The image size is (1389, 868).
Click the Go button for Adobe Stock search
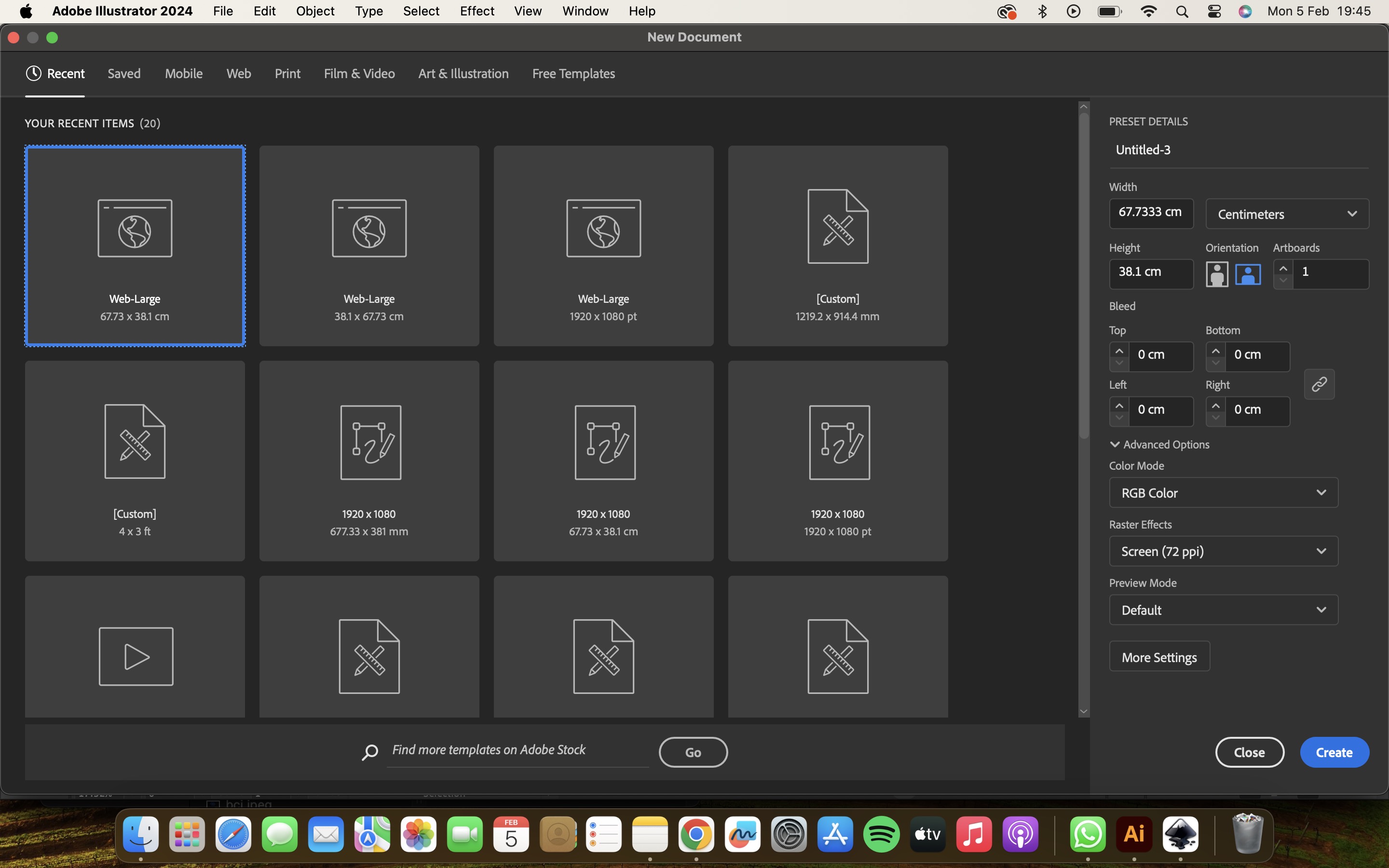(694, 752)
